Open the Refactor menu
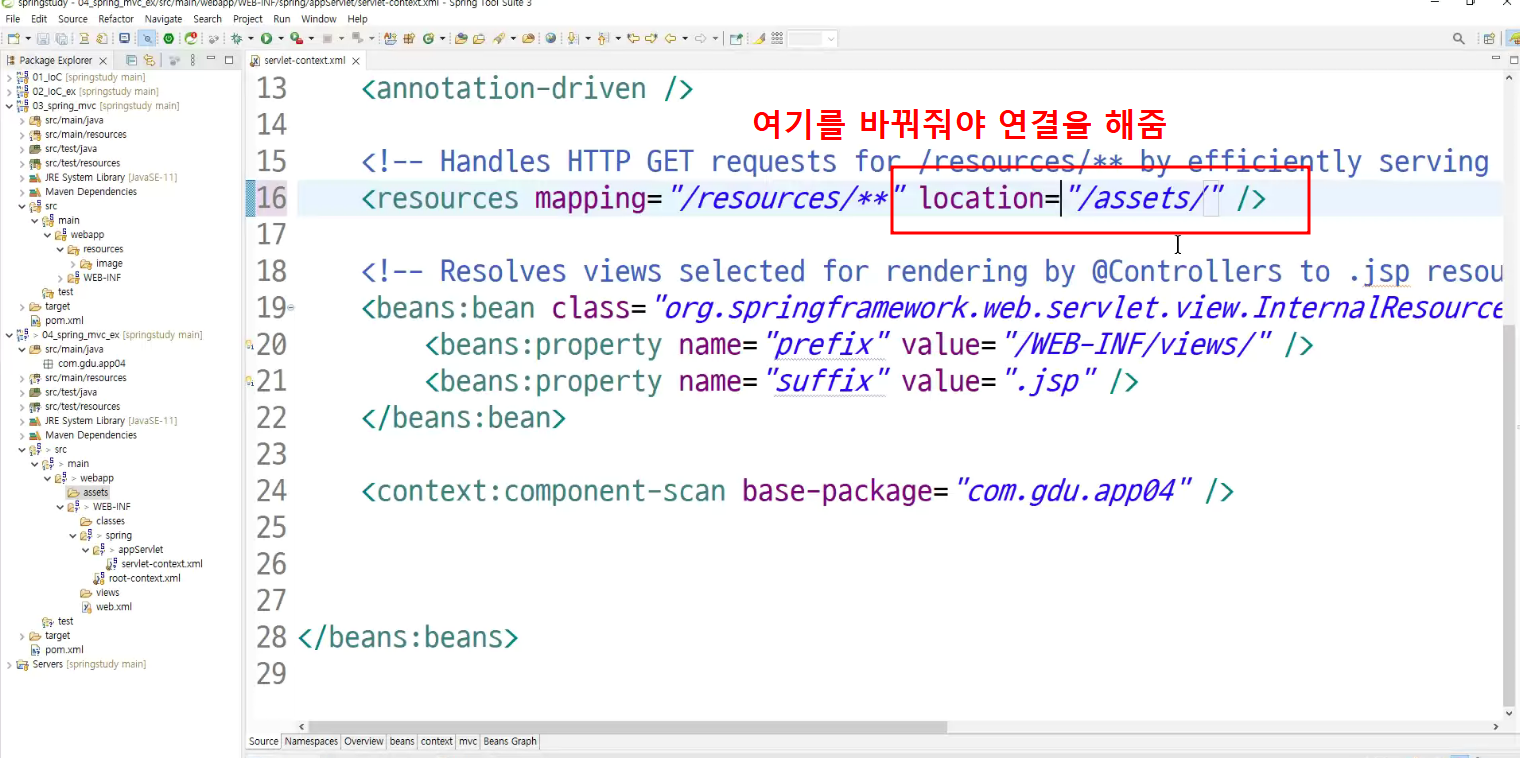 tap(116, 19)
